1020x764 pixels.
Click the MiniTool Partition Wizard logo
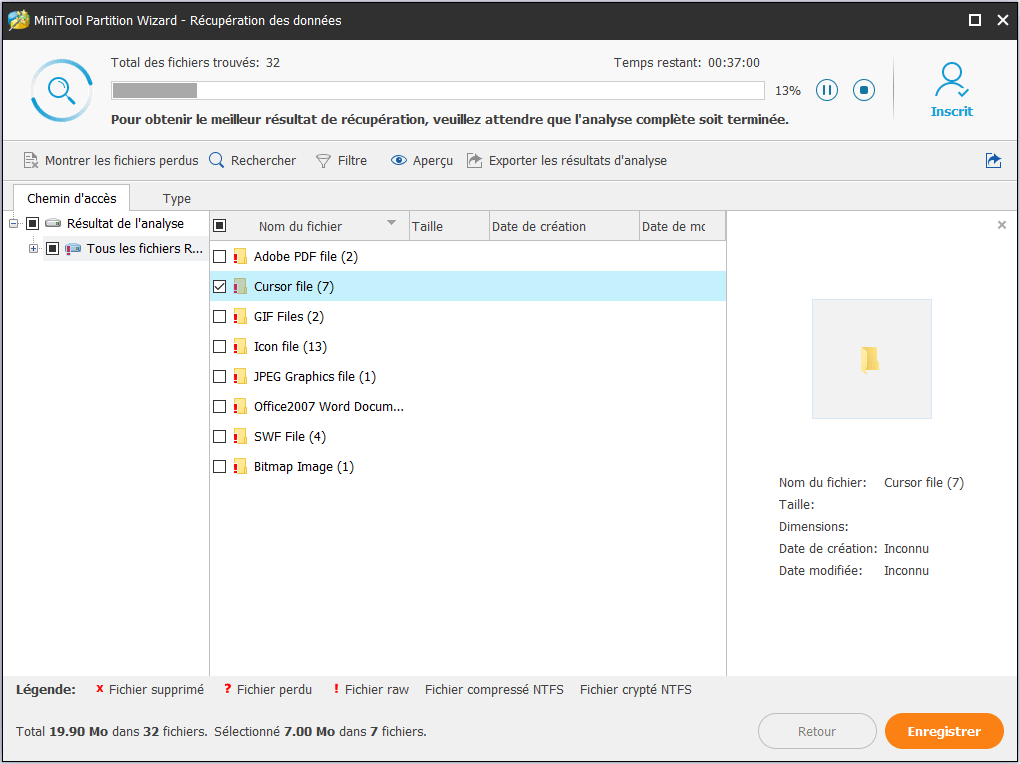click(x=18, y=20)
